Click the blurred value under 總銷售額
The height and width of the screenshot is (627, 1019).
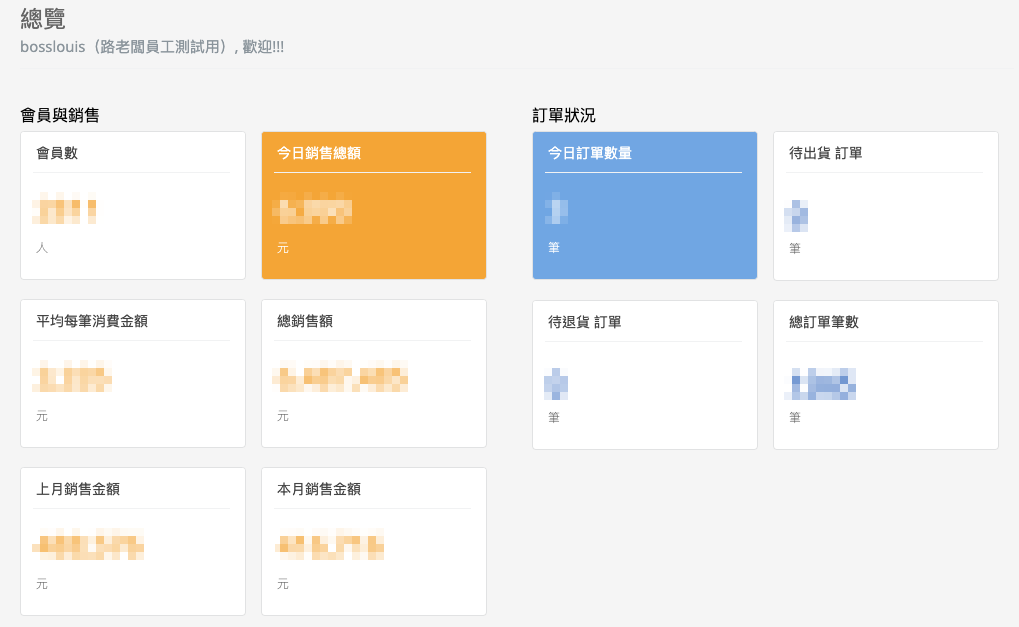tap(341, 376)
